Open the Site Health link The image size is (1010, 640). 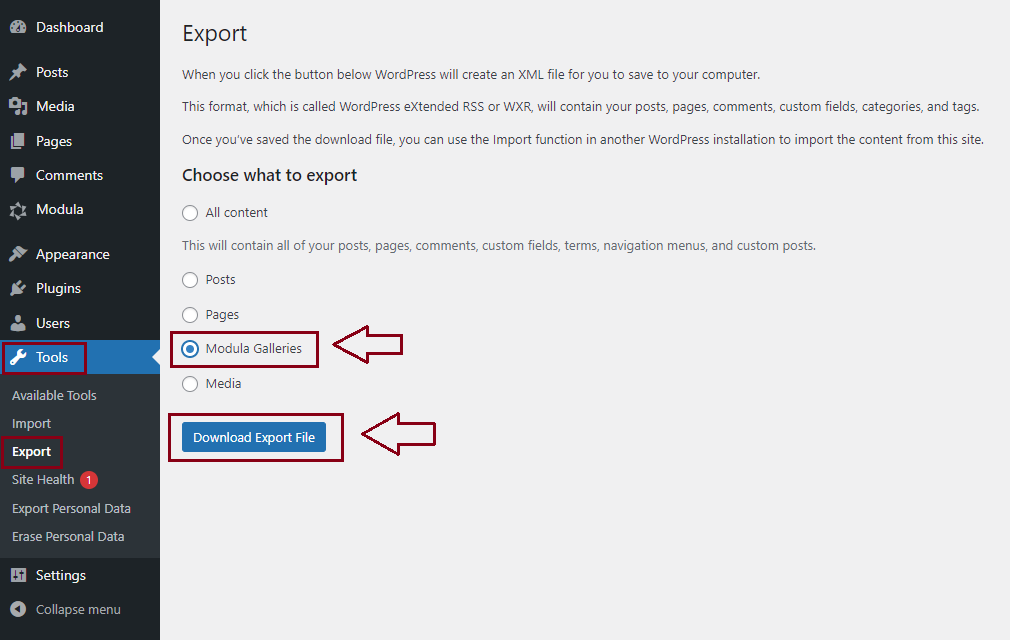pos(43,480)
